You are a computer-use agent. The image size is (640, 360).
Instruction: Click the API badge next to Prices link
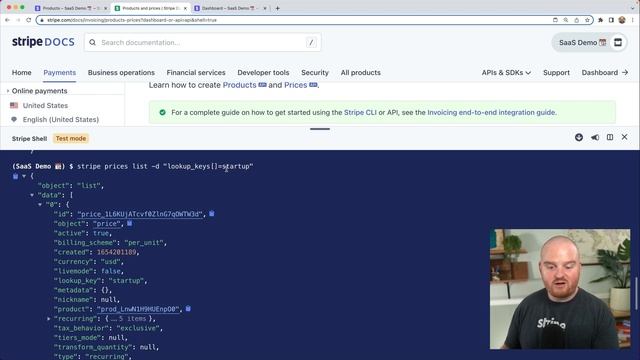tap(313, 85)
